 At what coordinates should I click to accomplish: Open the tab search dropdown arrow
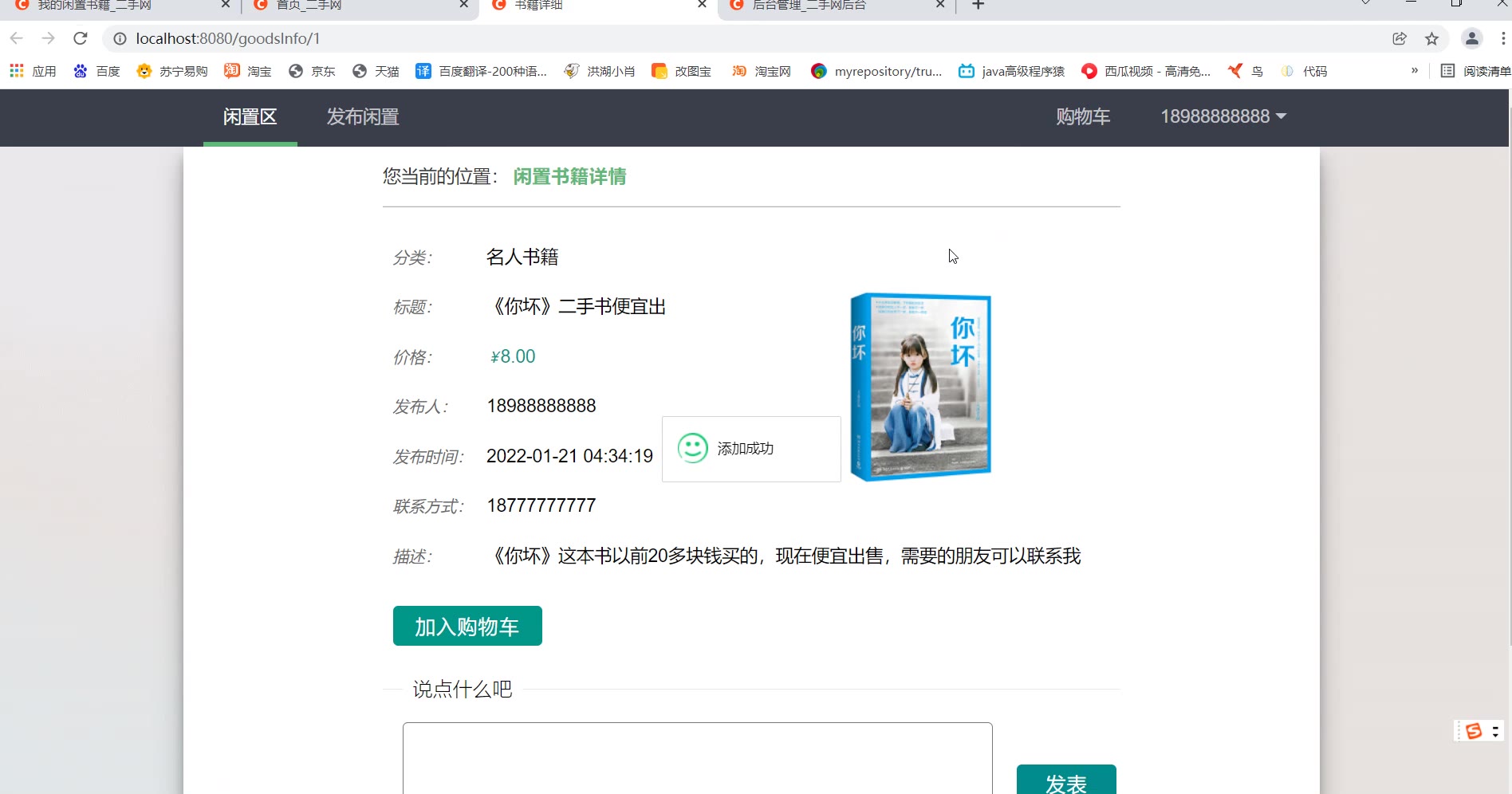(1365, 4)
